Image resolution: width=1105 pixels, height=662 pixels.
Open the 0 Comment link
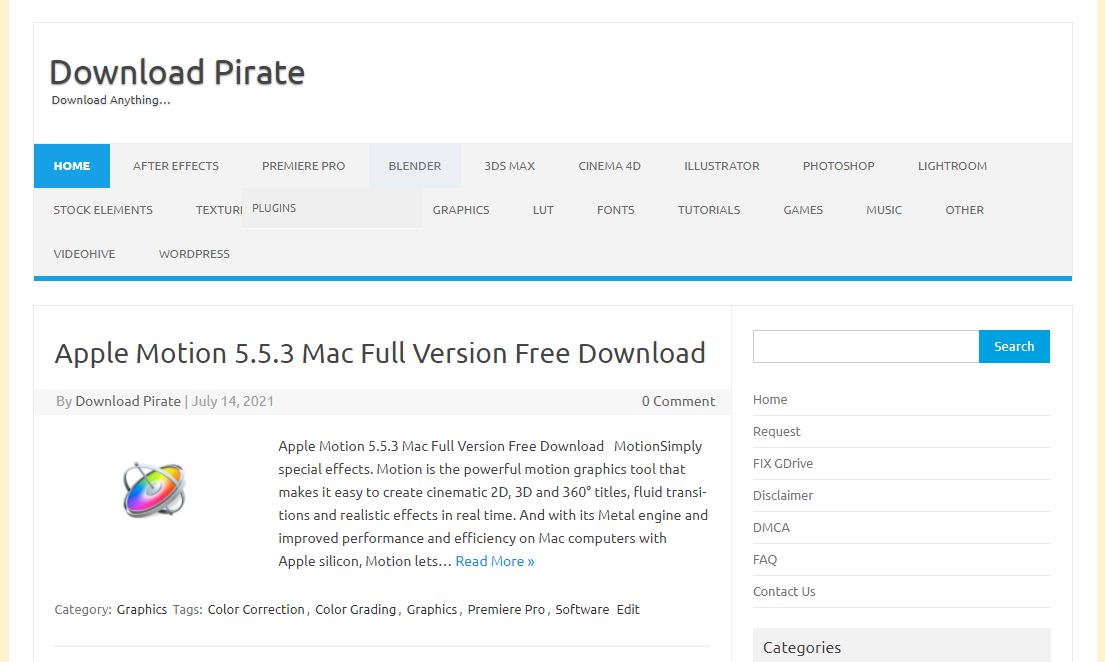pyautogui.click(x=678, y=401)
